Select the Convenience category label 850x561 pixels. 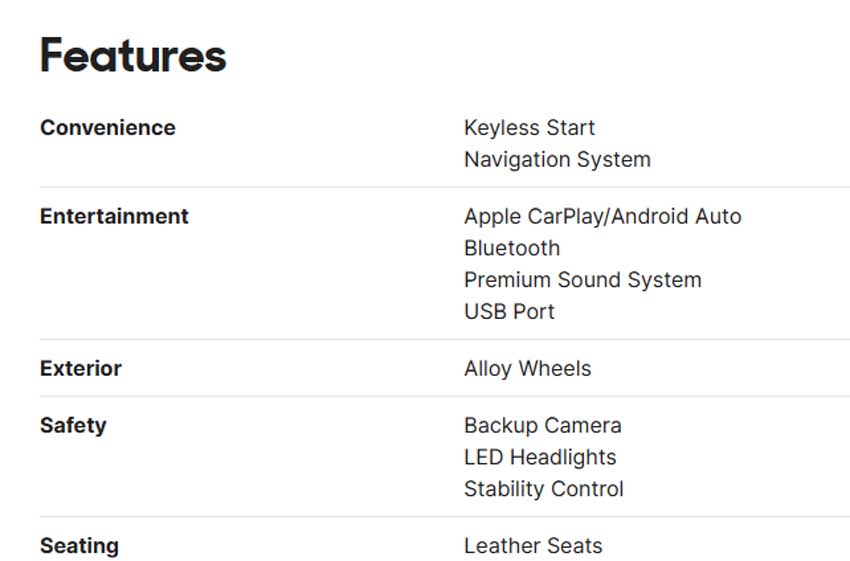tap(107, 128)
